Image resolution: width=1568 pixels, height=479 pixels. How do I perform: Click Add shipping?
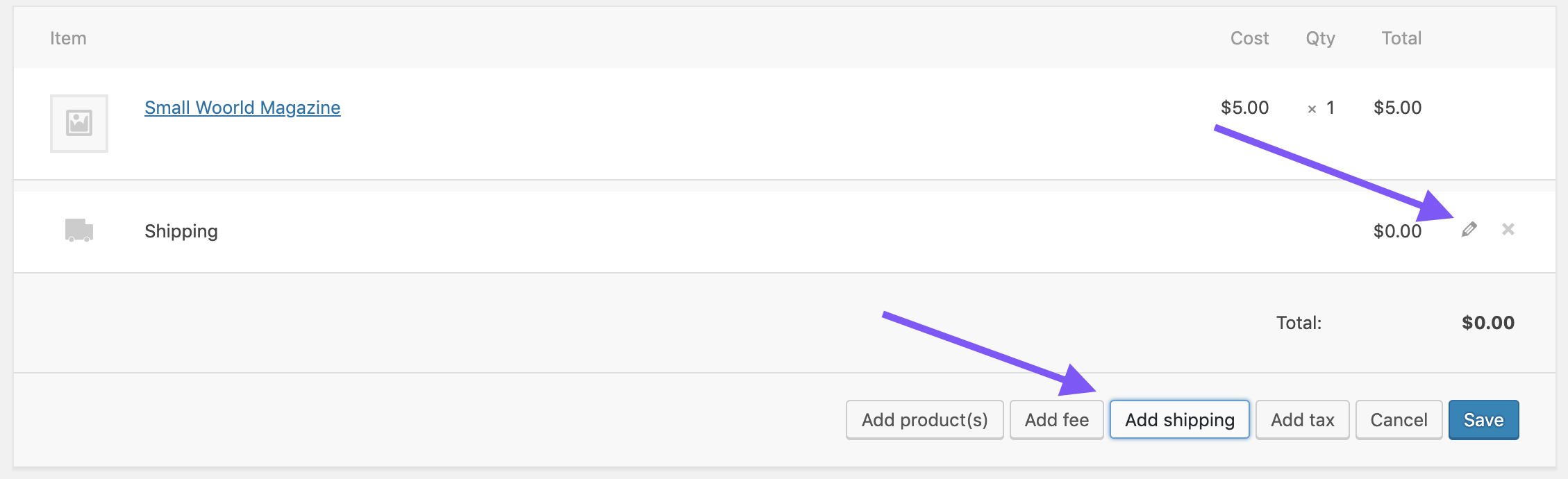coord(1178,419)
